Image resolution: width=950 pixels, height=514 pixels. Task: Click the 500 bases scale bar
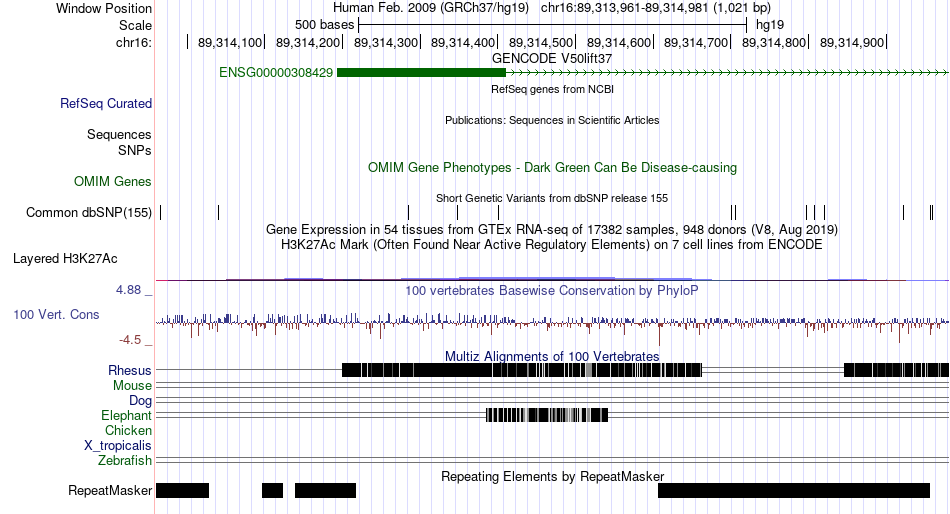[x=553, y=25]
